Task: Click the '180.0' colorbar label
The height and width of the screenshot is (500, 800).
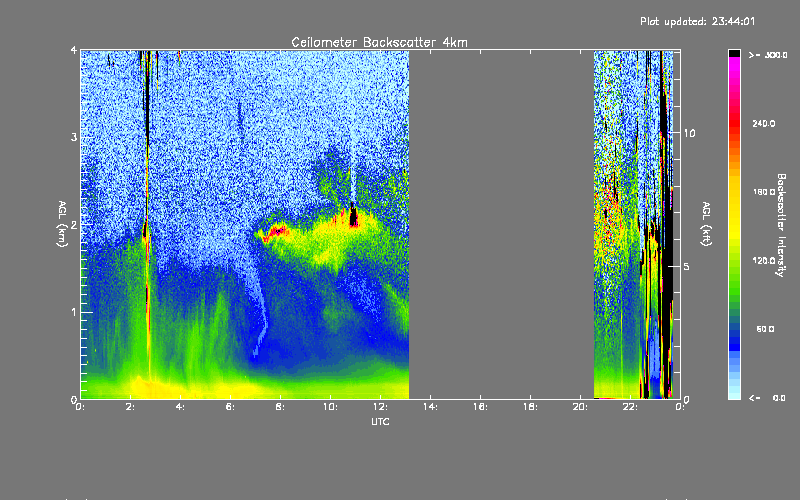Action: click(764, 192)
